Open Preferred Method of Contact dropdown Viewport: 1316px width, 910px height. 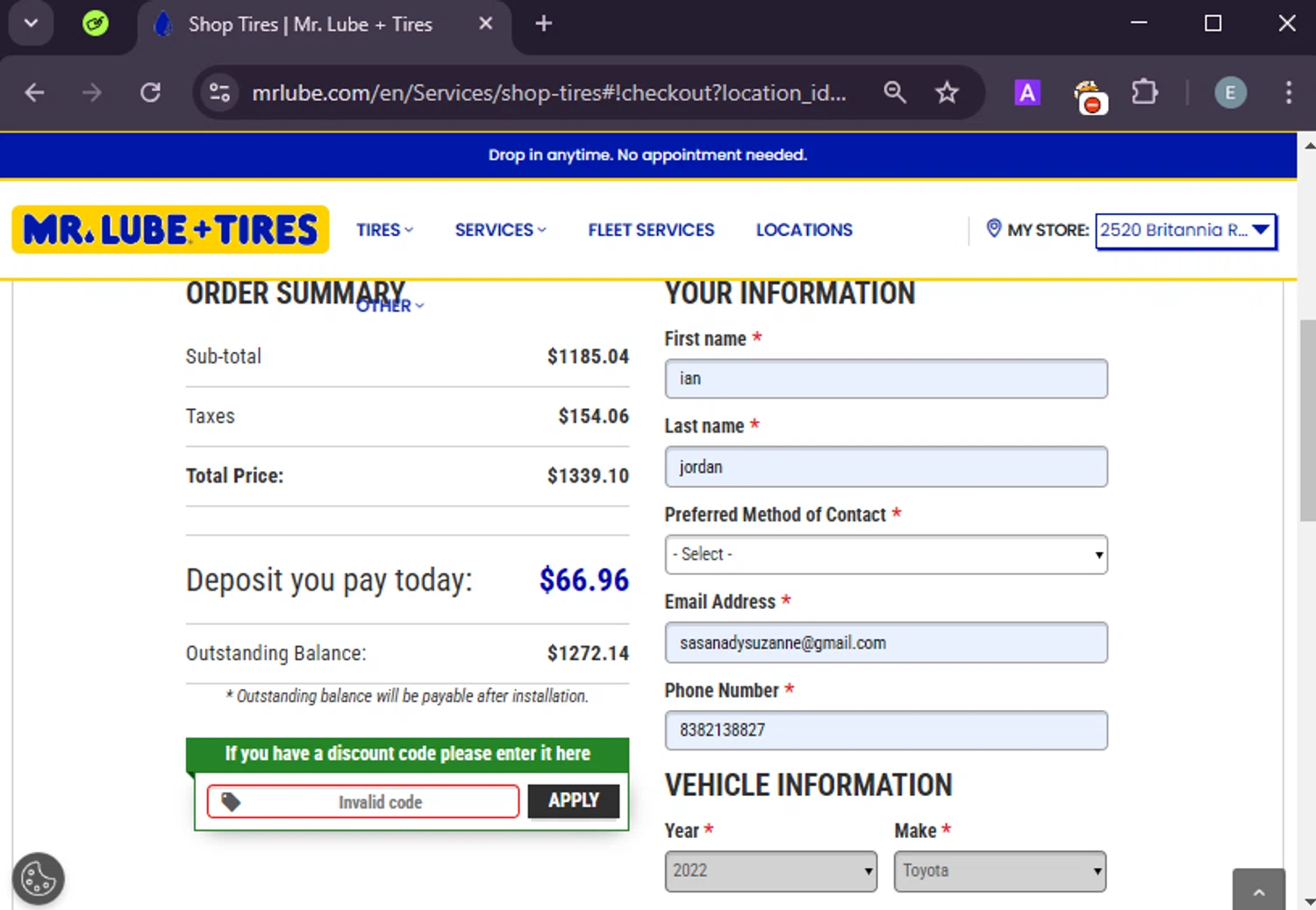(886, 555)
